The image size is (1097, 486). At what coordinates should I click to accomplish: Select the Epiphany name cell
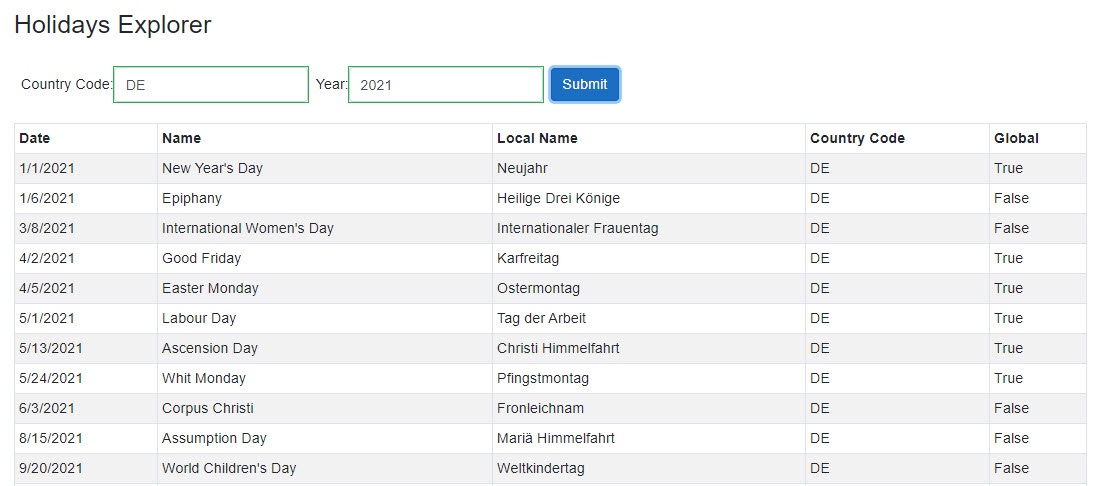click(x=192, y=198)
